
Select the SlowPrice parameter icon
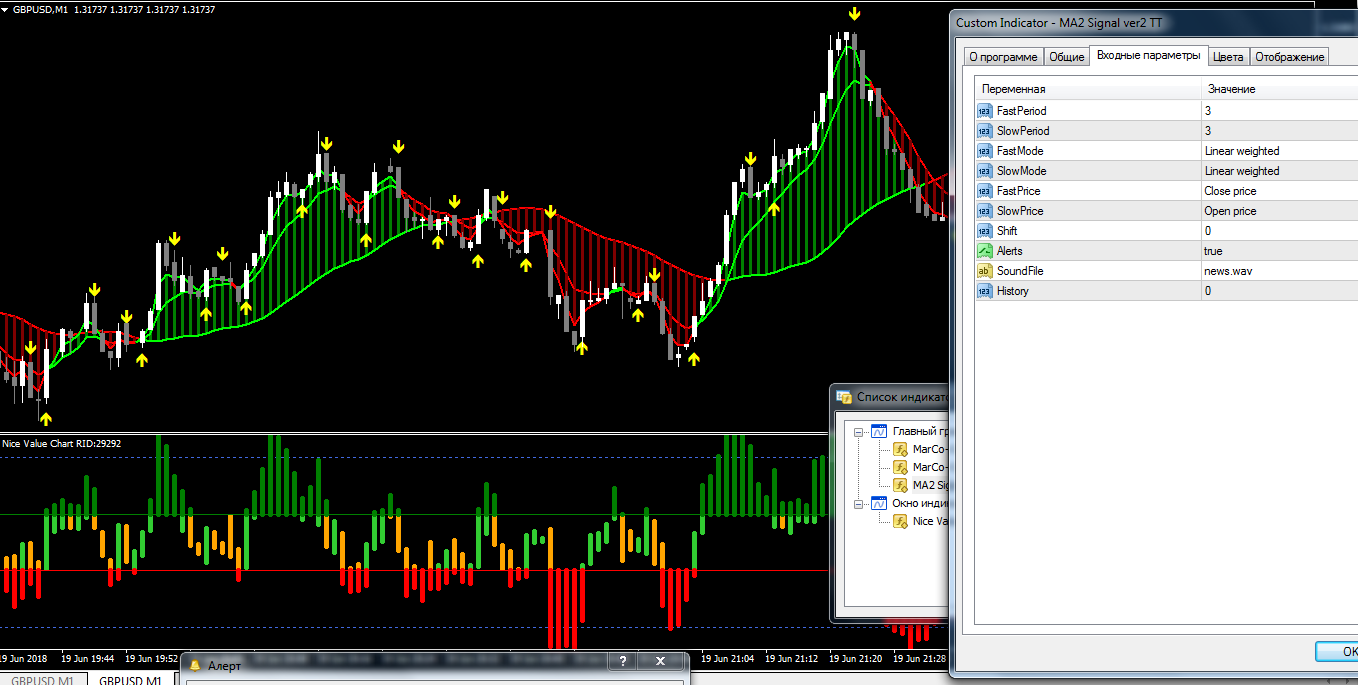tap(985, 211)
